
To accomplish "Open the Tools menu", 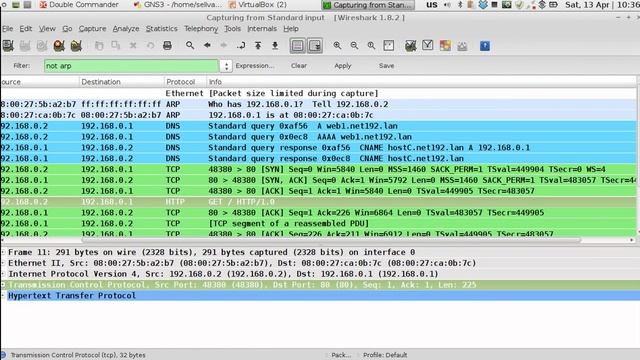I will (x=232, y=29).
